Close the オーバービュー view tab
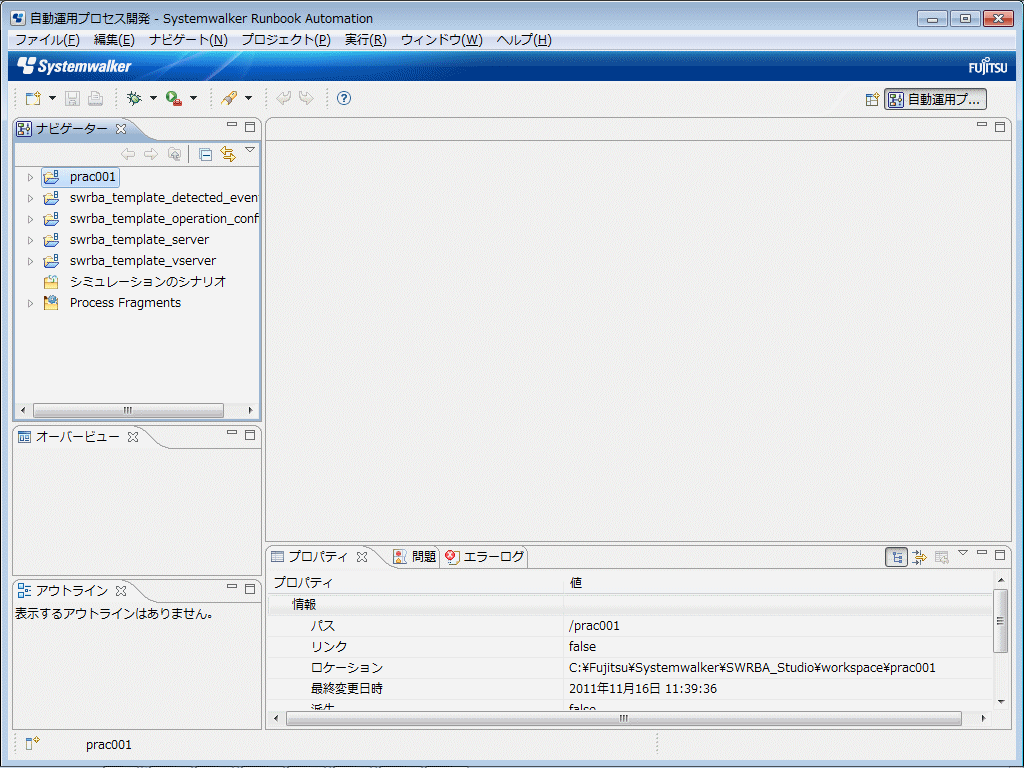The height and width of the screenshot is (768, 1024). 133,437
